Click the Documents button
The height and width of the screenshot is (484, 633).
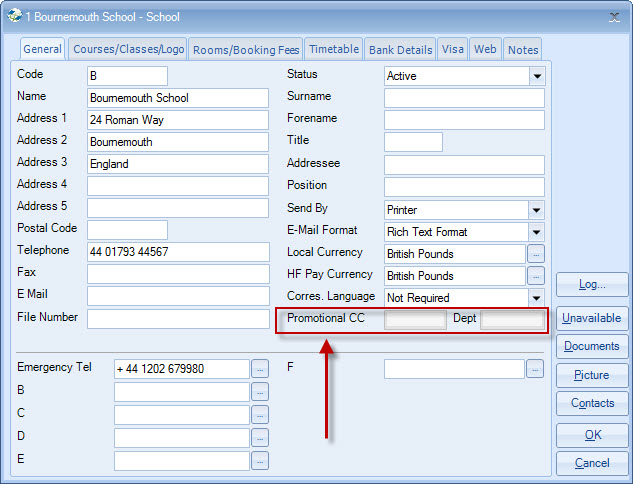pyautogui.click(x=592, y=346)
